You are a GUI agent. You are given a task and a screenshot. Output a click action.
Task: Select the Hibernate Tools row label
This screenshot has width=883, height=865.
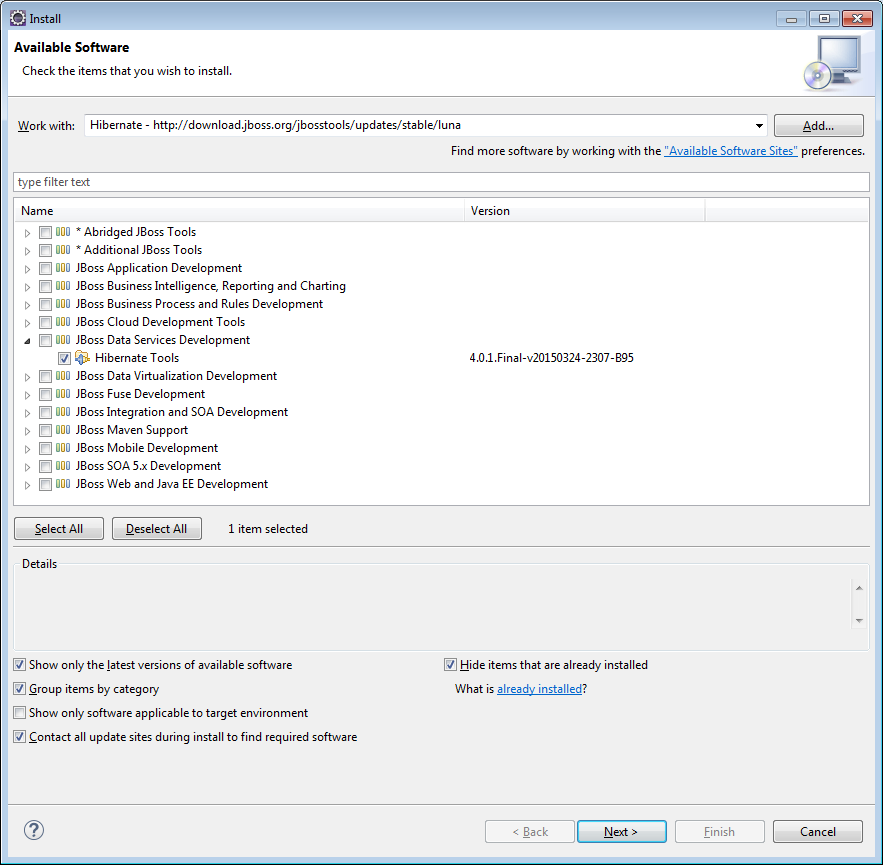point(137,358)
